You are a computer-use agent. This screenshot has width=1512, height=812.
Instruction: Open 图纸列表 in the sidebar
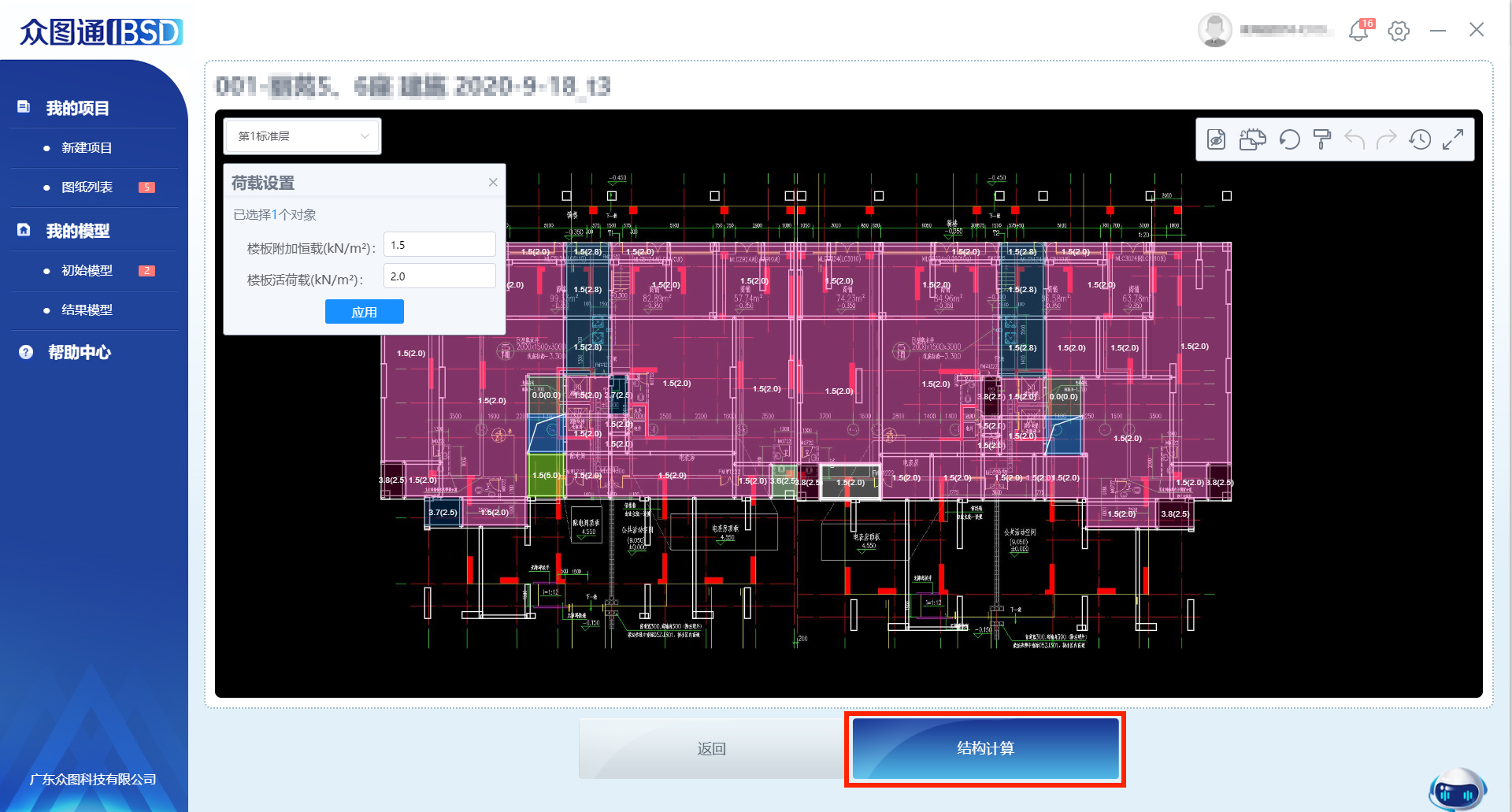point(87,187)
